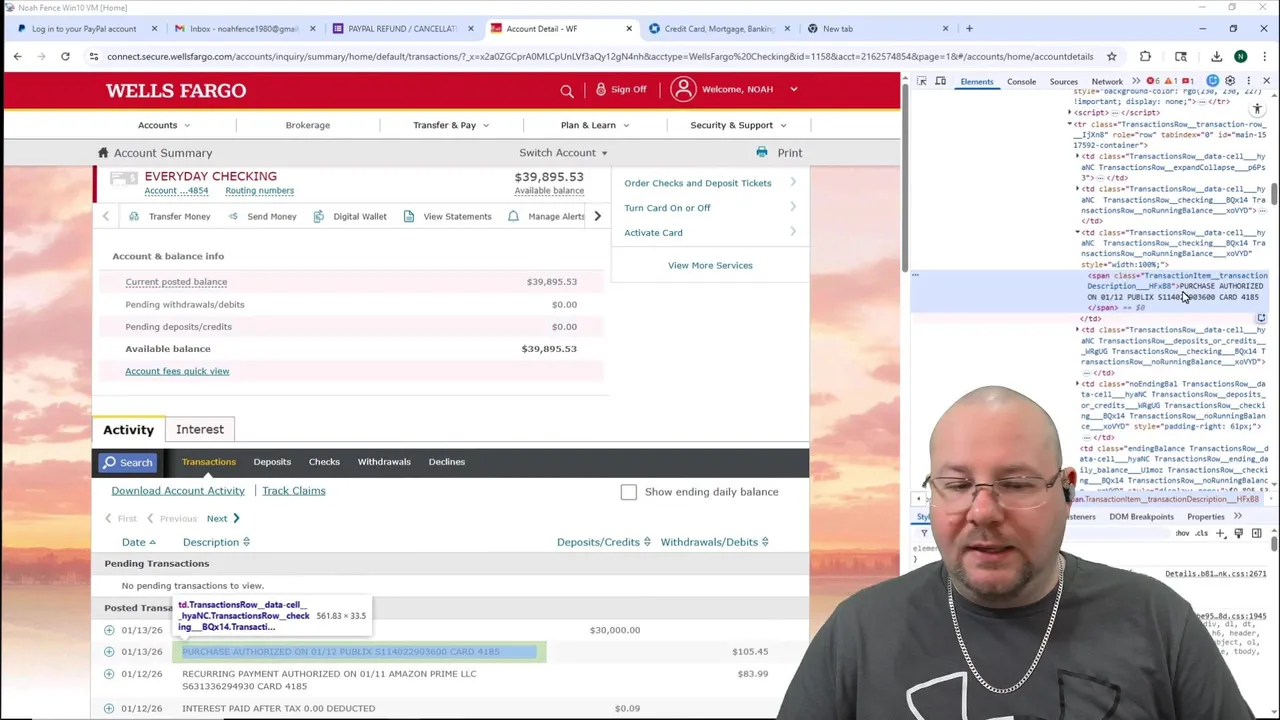This screenshot has height=720, width=1280.
Task: Click the Print printer icon
Action: 762,152
